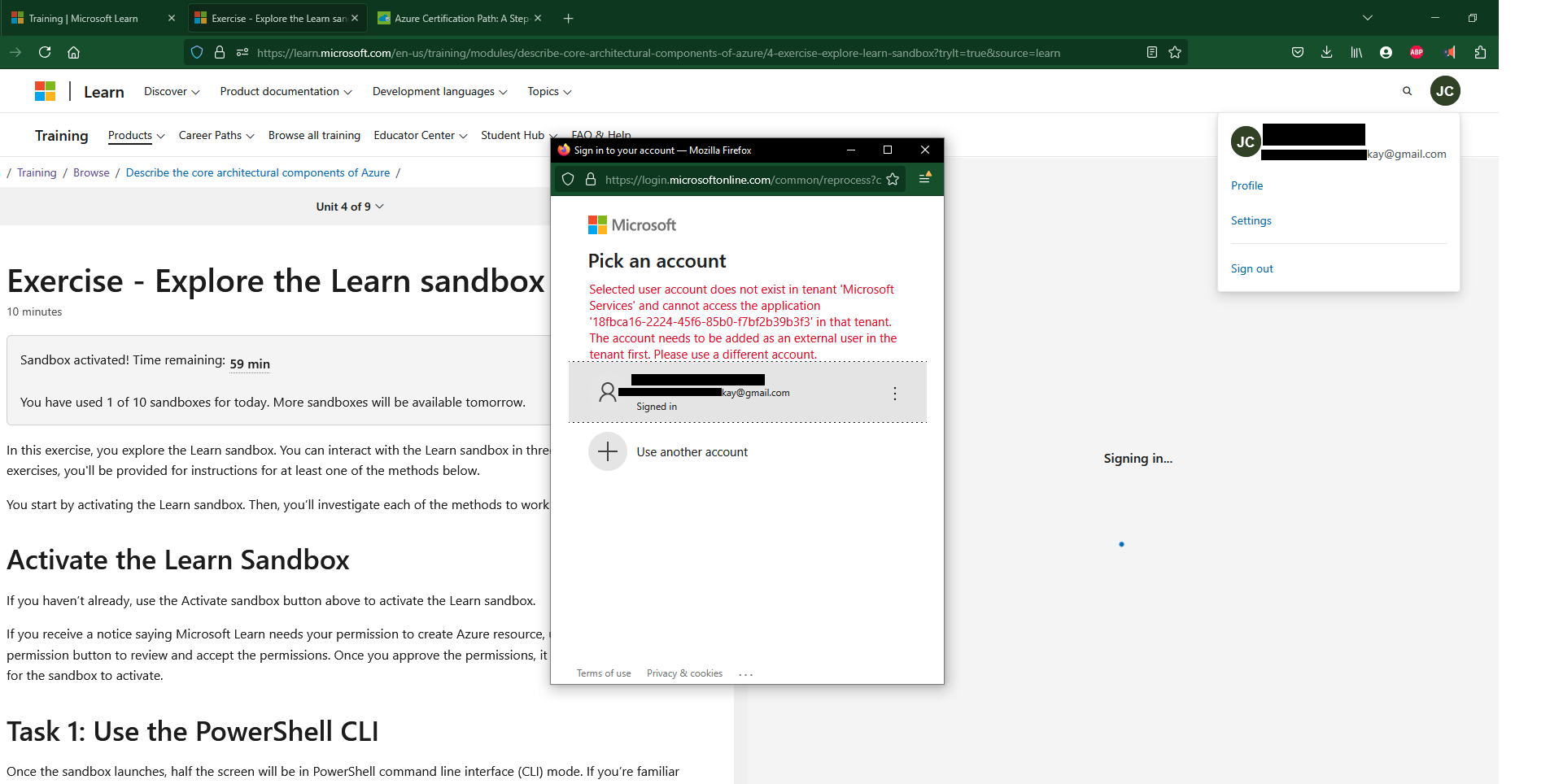Open Profile from the account flyout
Viewport: 1550px width, 784px height.
tap(1247, 185)
